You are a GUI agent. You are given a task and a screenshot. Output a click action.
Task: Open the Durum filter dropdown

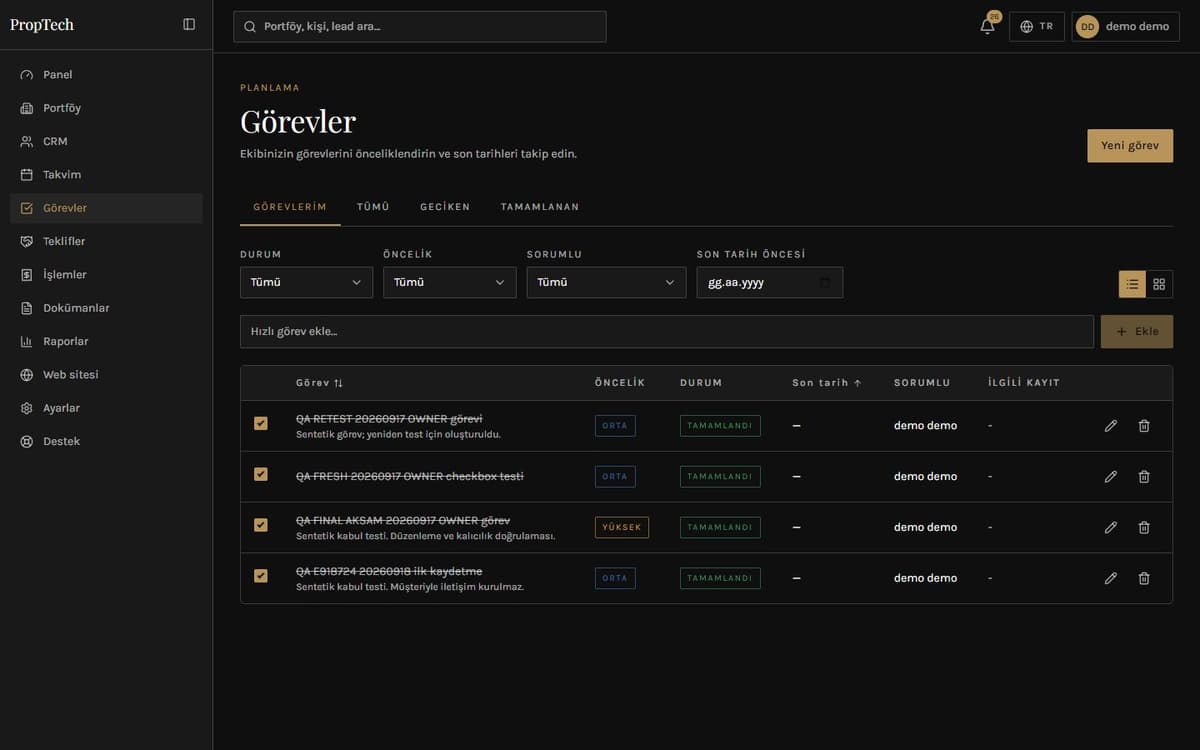tap(306, 283)
